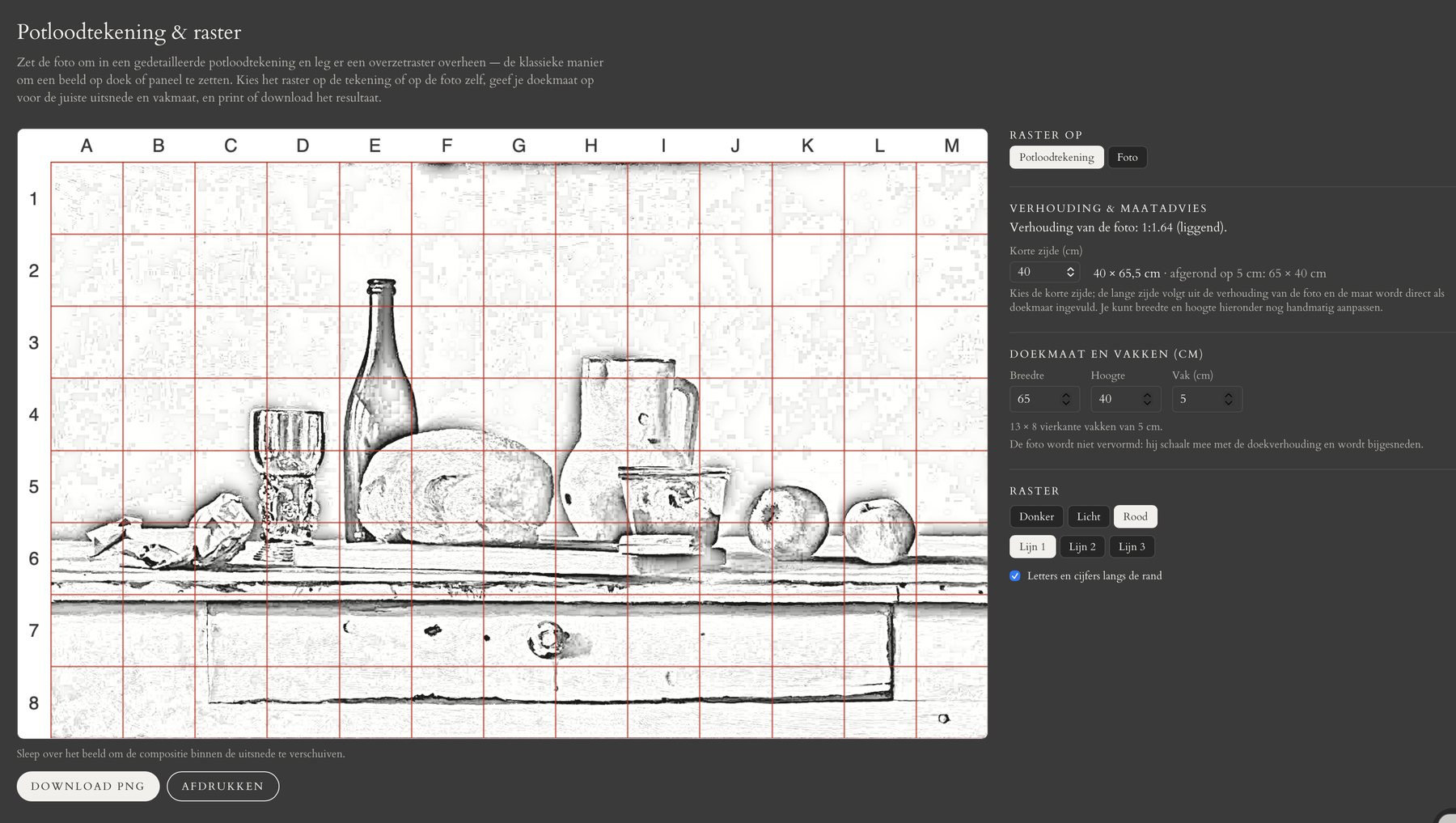Click the row number 8 on the grid

coord(33,703)
